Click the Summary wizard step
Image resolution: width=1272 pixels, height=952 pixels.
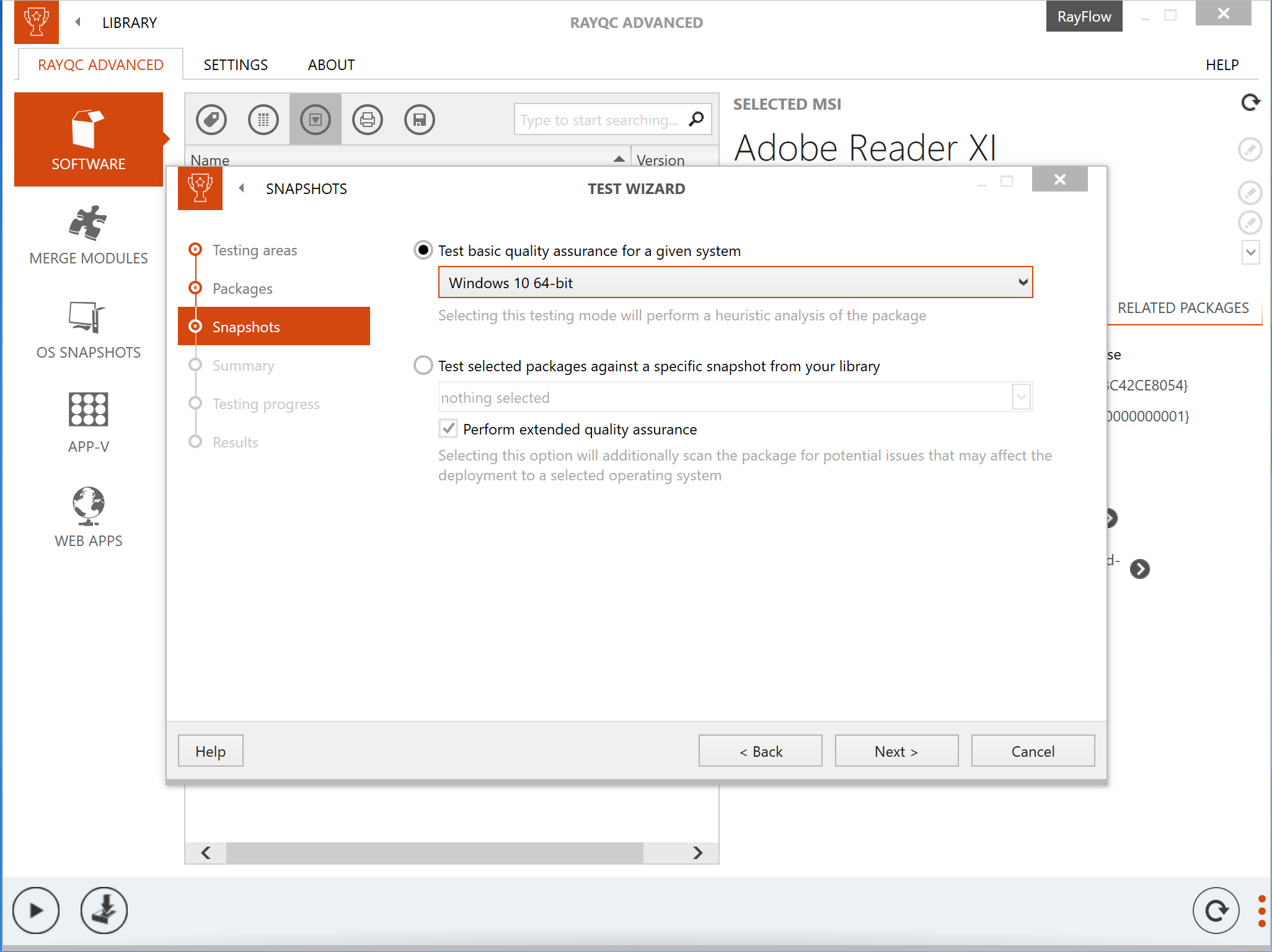point(243,366)
